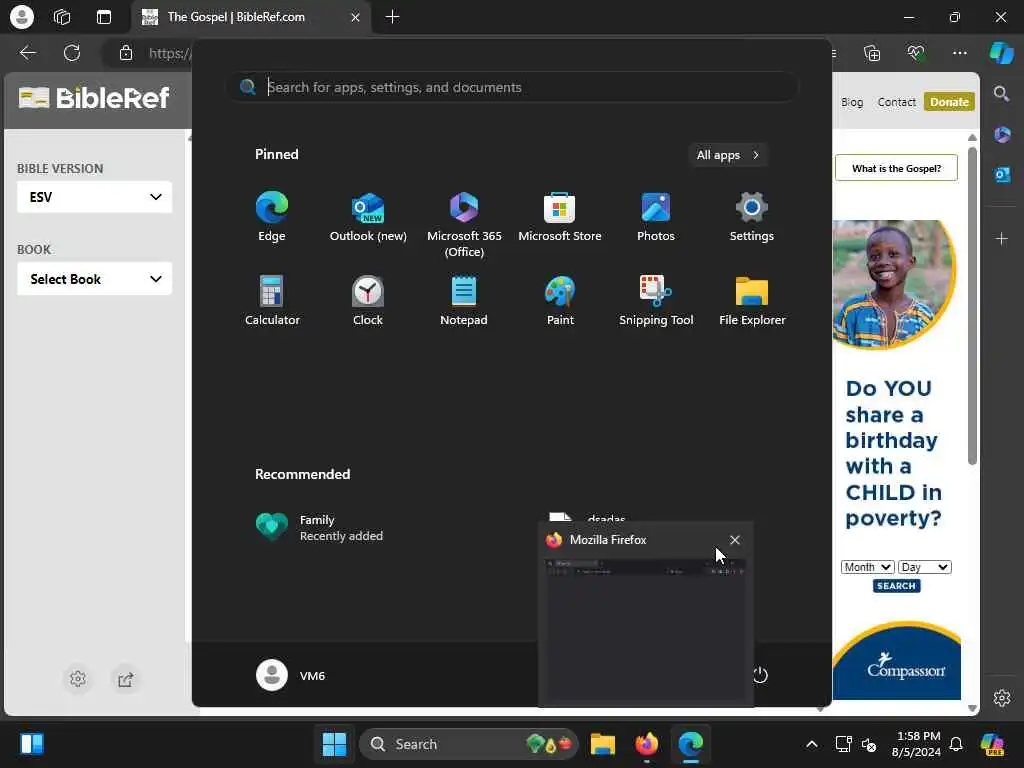The width and height of the screenshot is (1024, 768).
Task: Open Settings from pinned apps
Action: click(752, 218)
